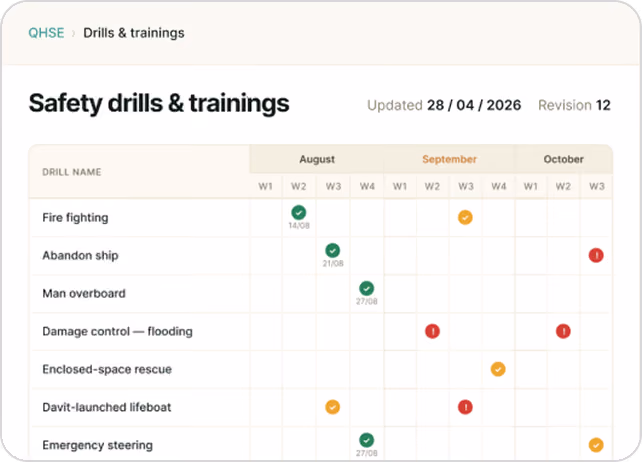Click the Revision 12 label
Viewport: 642px width, 462px height.
coord(574,105)
